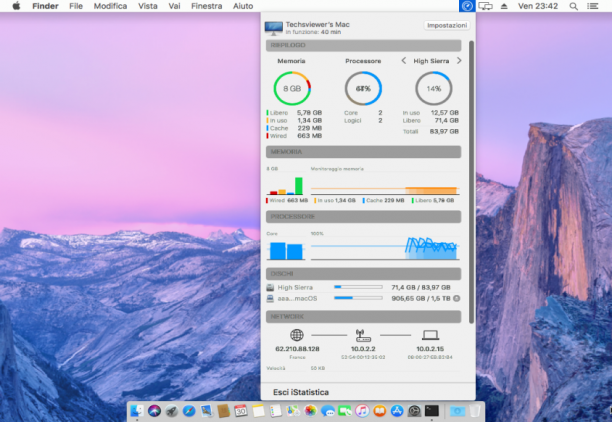Open the Modifica menu
The height and width of the screenshot is (422, 612).
tap(110, 6)
